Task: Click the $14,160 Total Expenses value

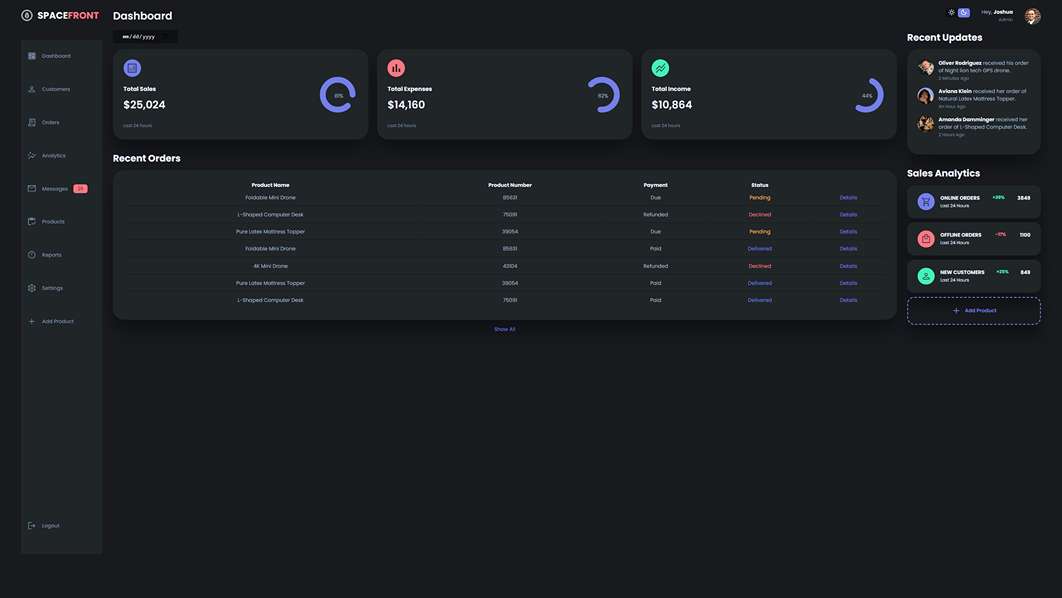Action: click(x=406, y=105)
